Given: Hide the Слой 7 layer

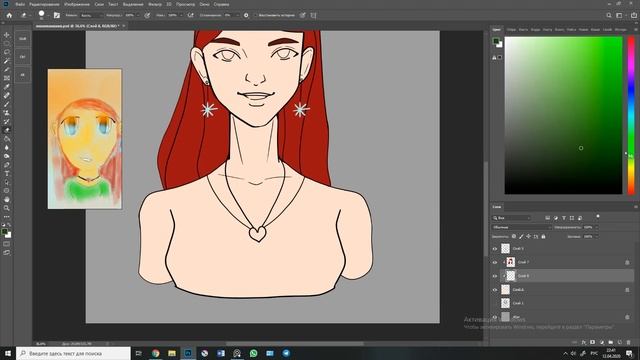Looking at the screenshot, I should click(x=495, y=262).
